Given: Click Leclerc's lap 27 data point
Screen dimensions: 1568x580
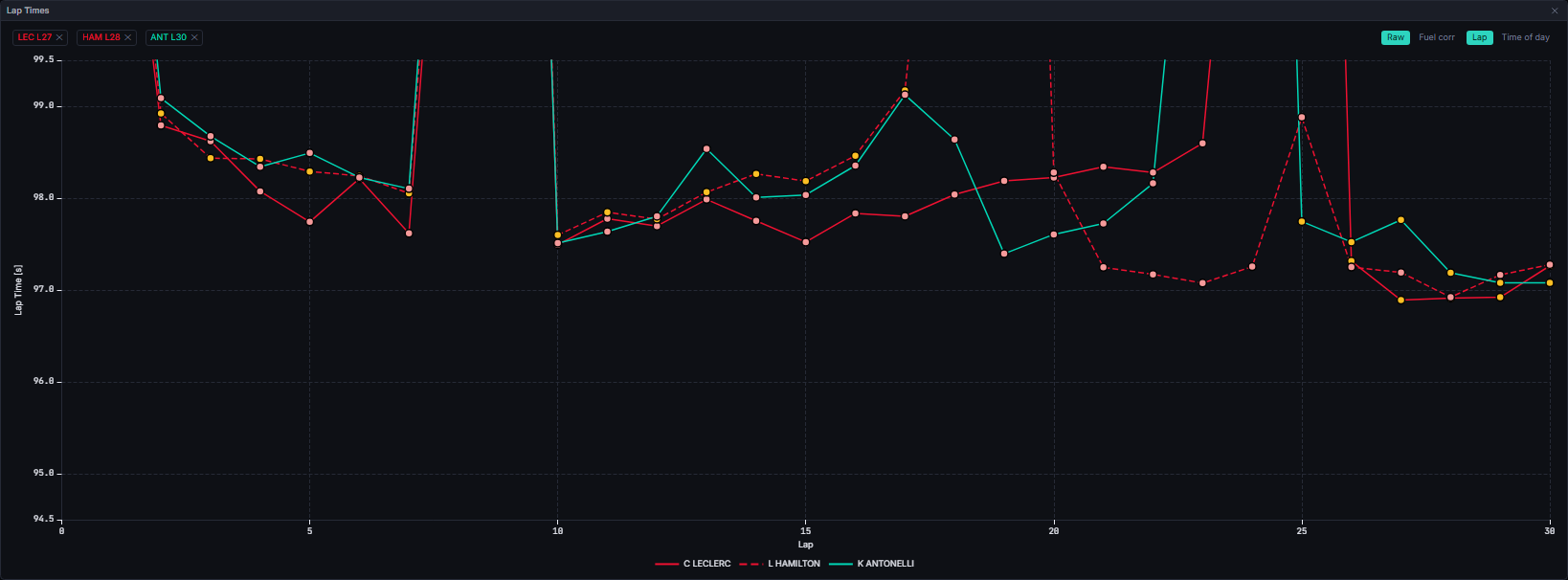Looking at the screenshot, I should pos(1401,301).
